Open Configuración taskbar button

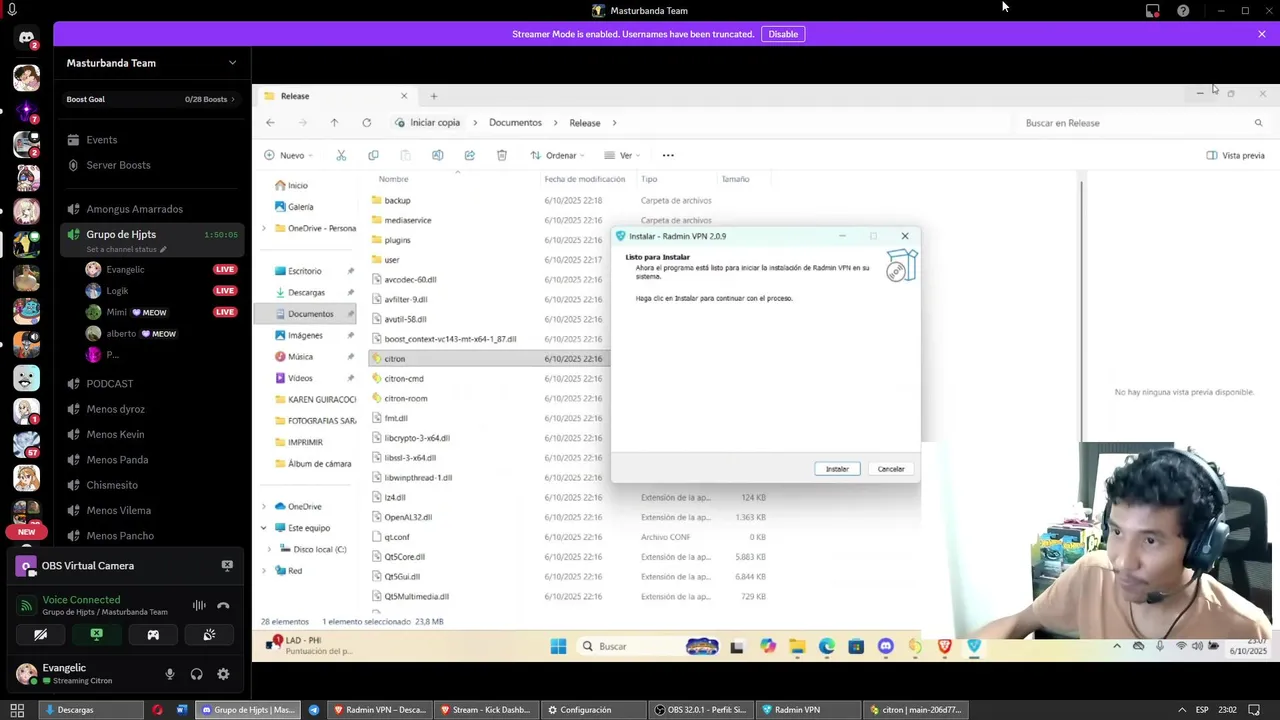pos(593,710)
